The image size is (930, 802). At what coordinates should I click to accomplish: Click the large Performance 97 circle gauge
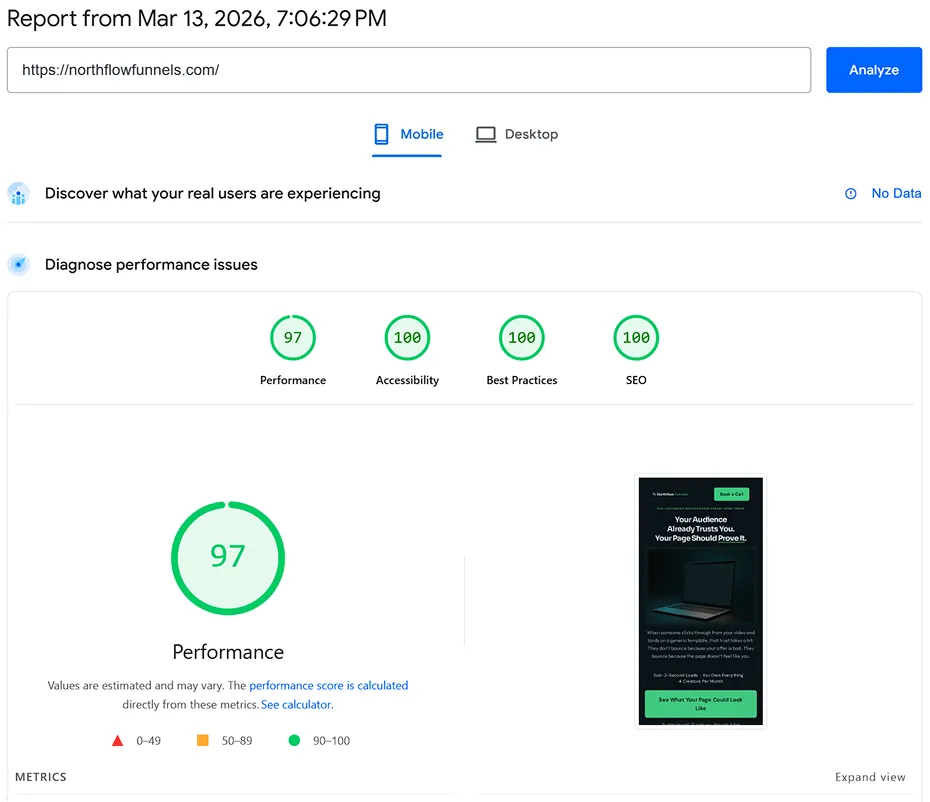click(x=228, y=560)
